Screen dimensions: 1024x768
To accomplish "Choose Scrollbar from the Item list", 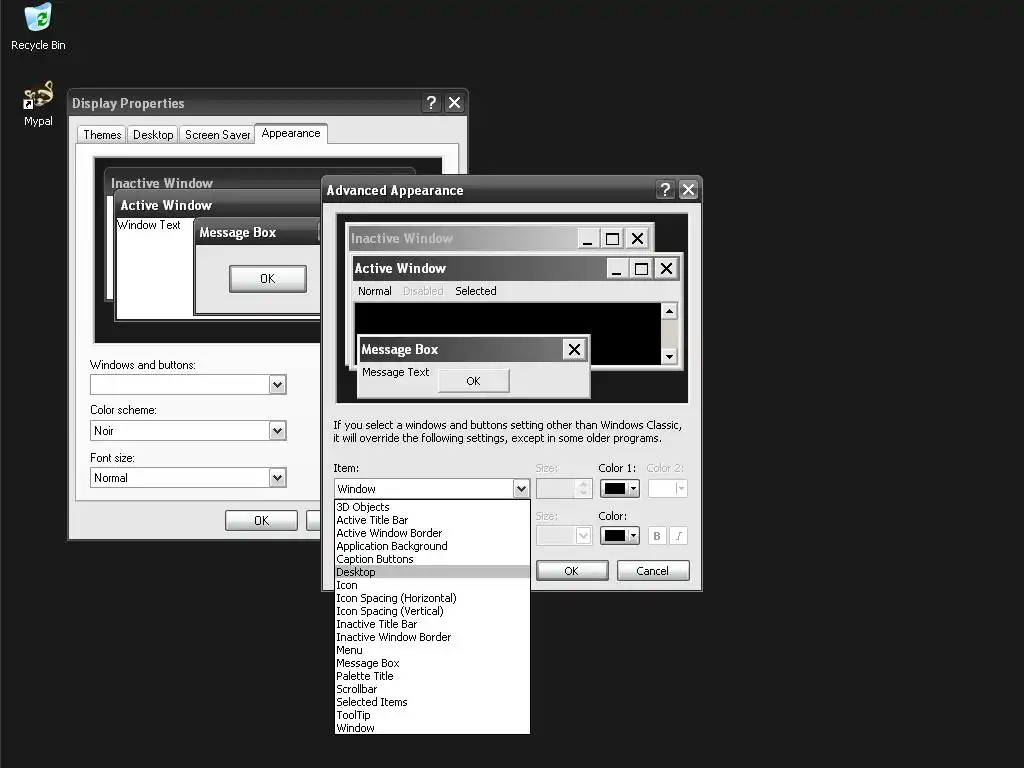I will click(x=432, y=689).
